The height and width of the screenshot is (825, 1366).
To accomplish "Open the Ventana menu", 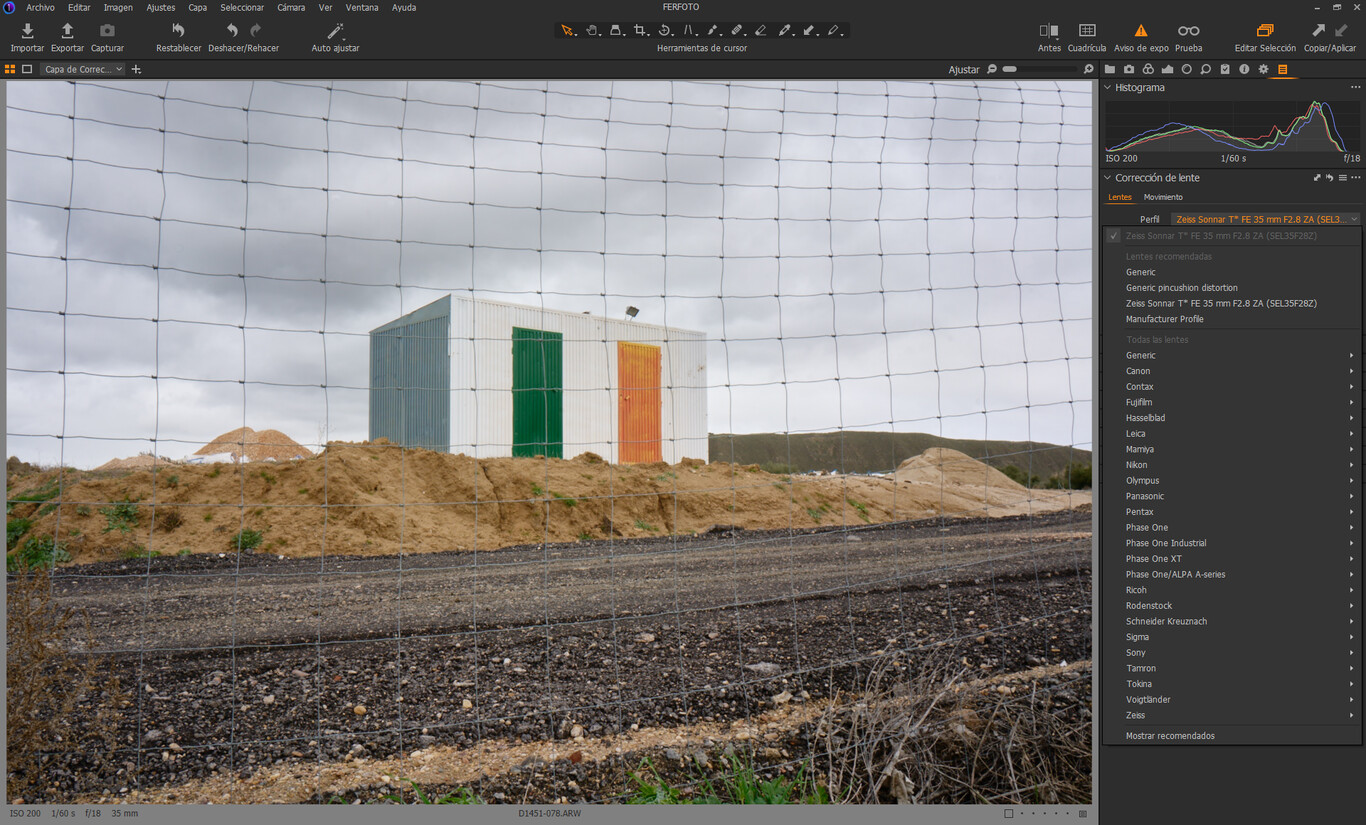I will (361, 7).
